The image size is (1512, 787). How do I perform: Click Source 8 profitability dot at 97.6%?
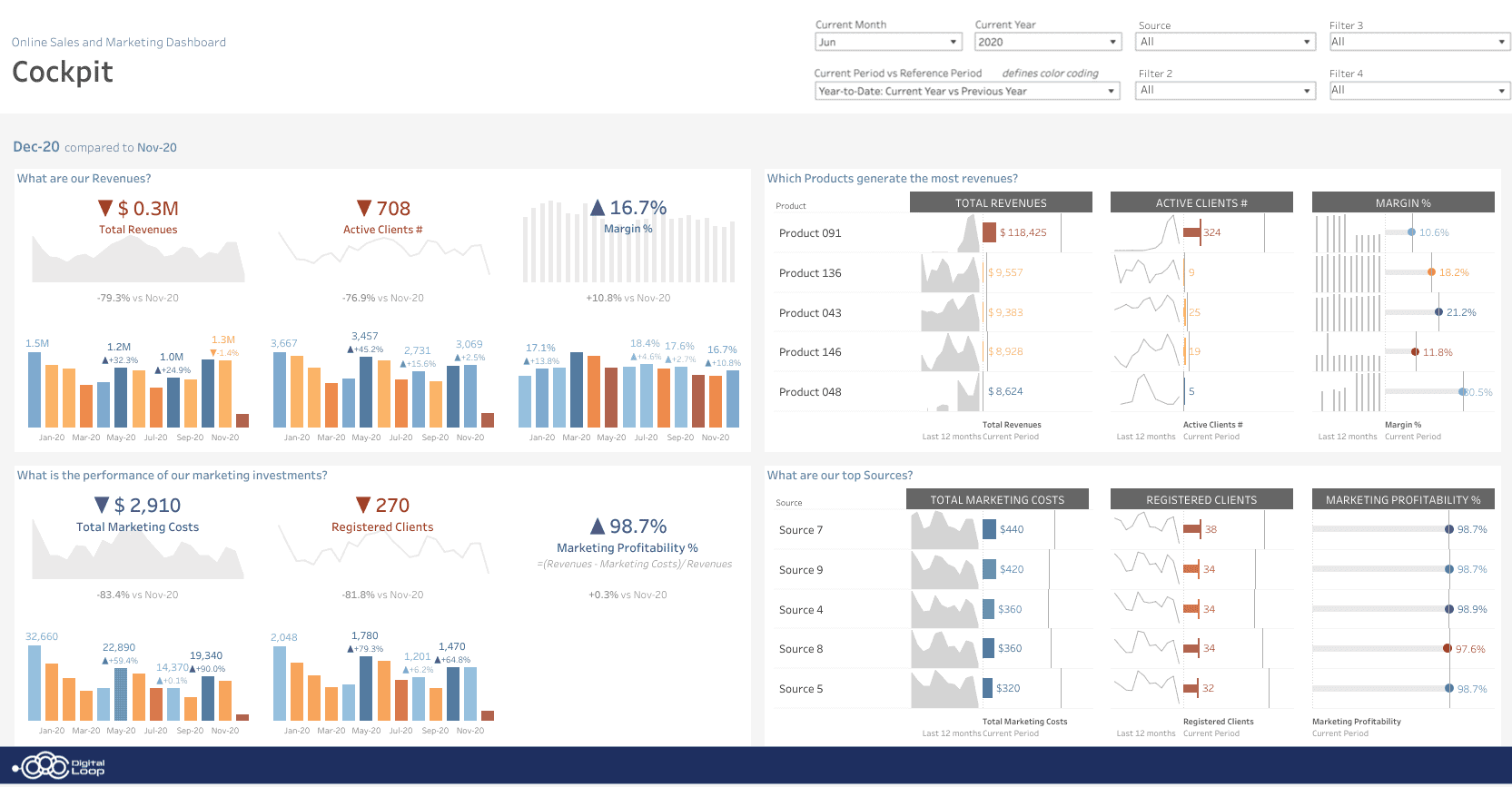point(1448,648)
